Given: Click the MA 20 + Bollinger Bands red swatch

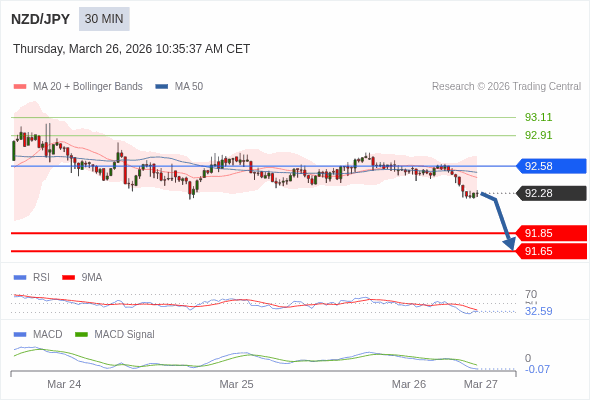Looking at the screenshot, I should pyautogui.click(x=20, y=87).
